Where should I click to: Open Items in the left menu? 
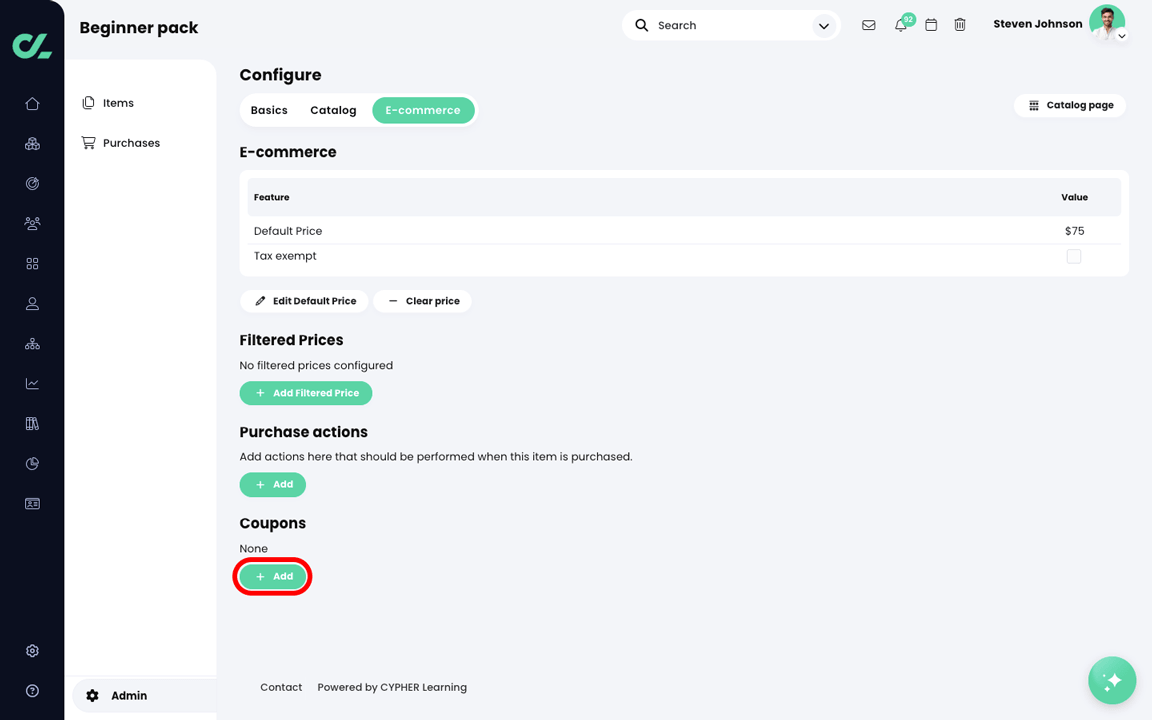(108, 103)
